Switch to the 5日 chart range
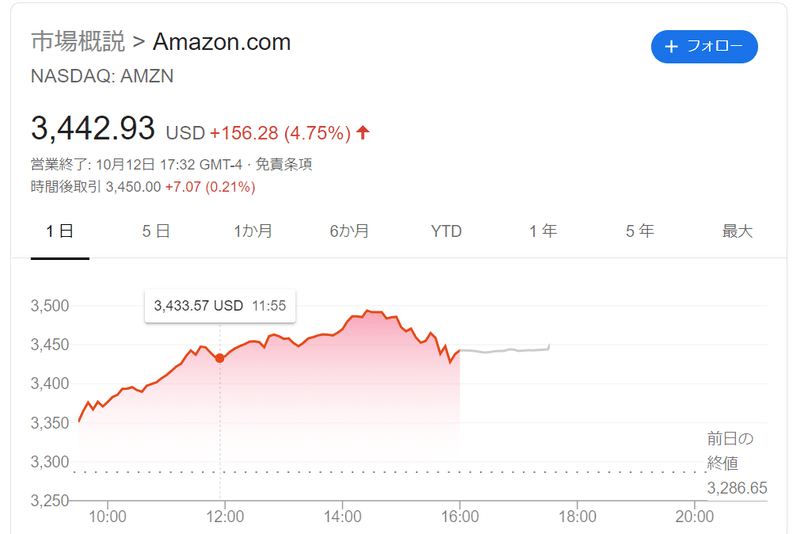The height and width of the screenshot is (534, 800). pyautogui.click(x=156, y=231)
